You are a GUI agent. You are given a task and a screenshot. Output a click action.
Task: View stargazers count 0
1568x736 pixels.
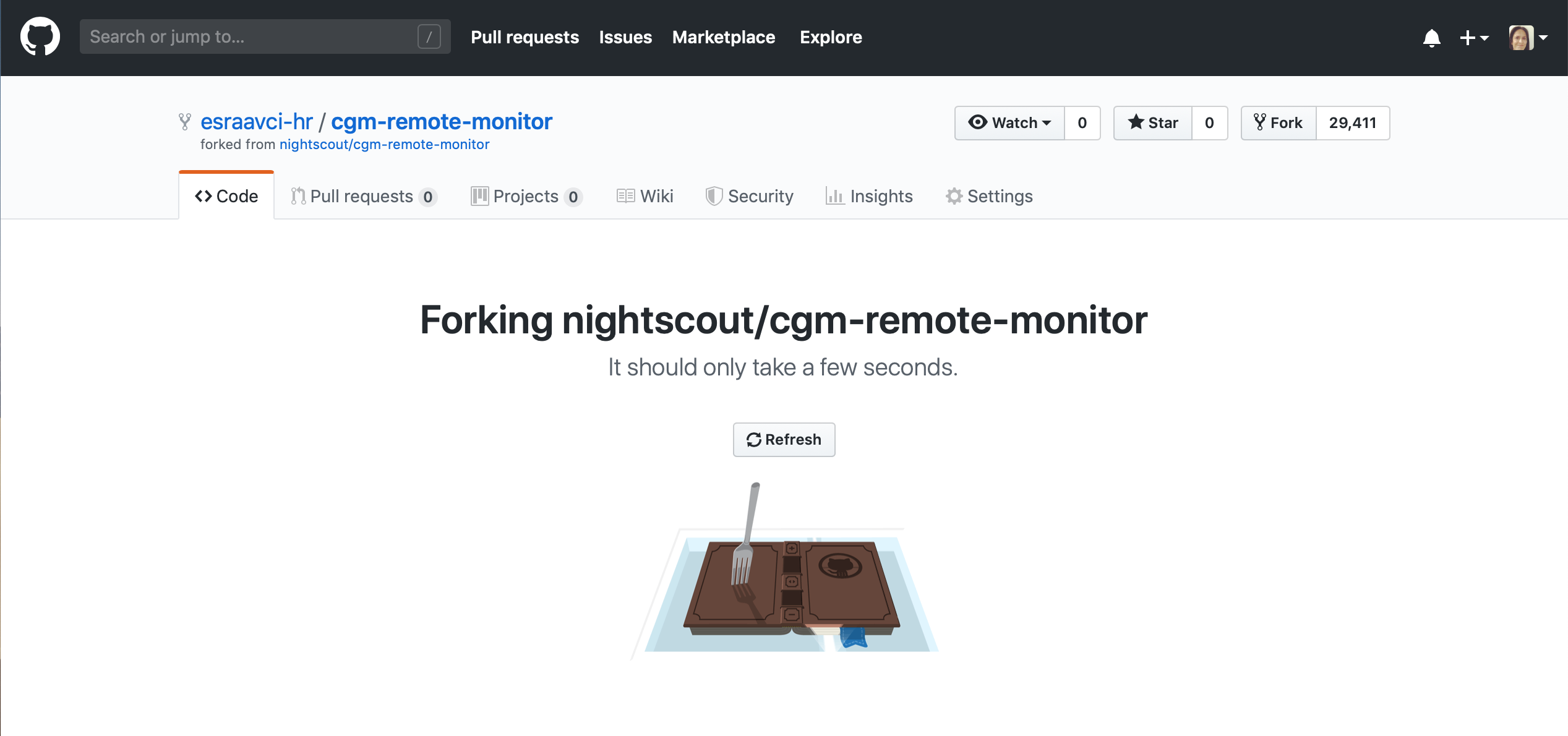pos(1209,123)
